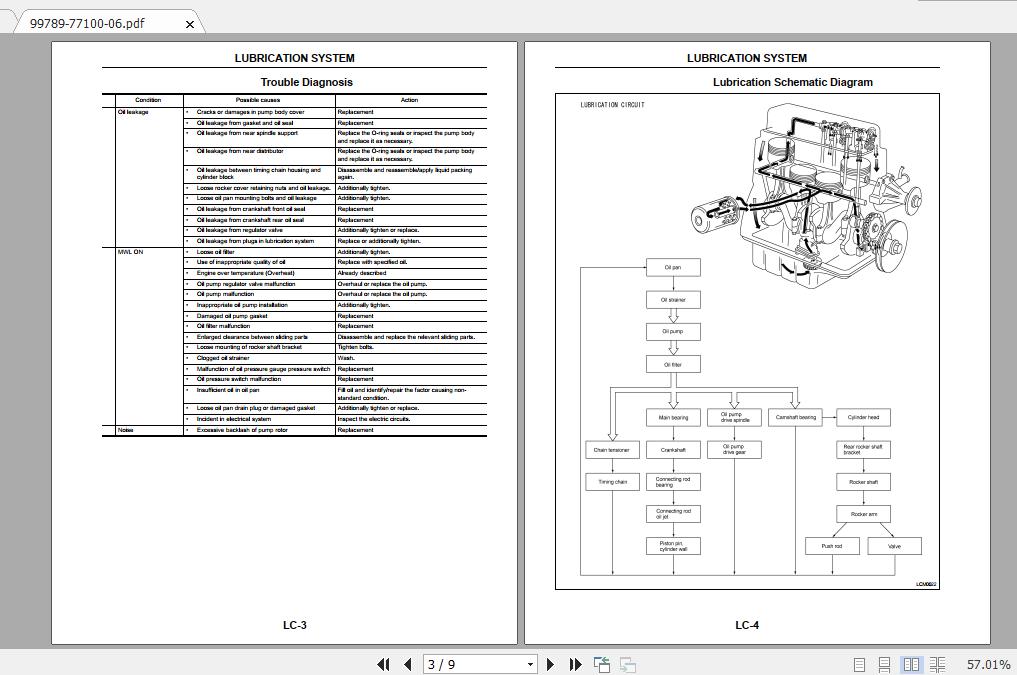
Task: Click the Main bearing flowchart box
Action: [673, 418]
